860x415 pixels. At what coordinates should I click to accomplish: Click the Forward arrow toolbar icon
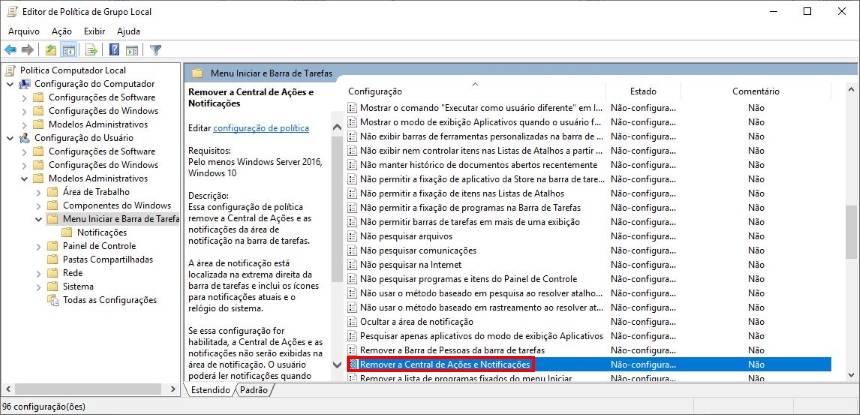tap(27, 50)
